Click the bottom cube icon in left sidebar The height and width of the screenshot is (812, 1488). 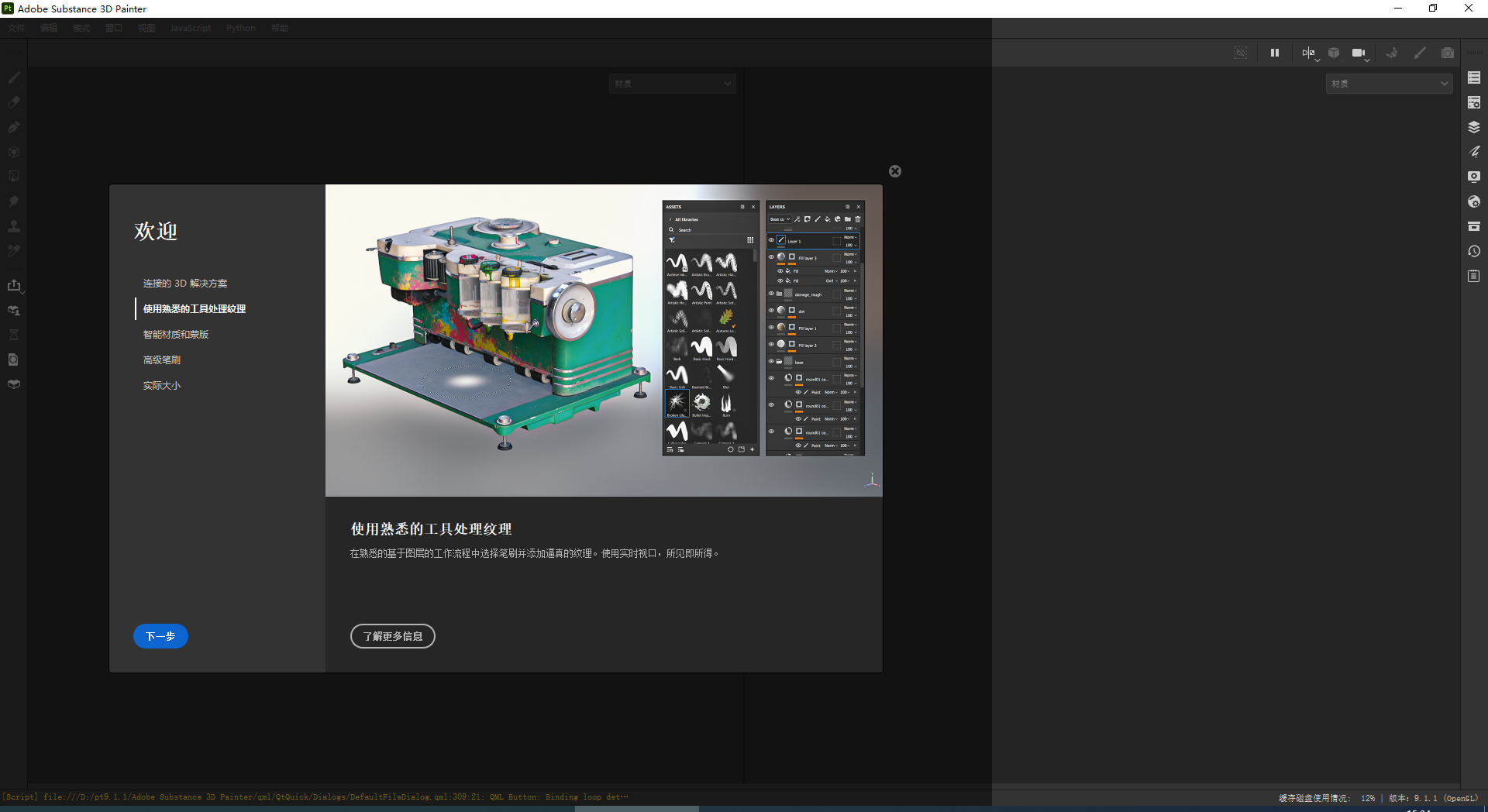coord(13,384)
